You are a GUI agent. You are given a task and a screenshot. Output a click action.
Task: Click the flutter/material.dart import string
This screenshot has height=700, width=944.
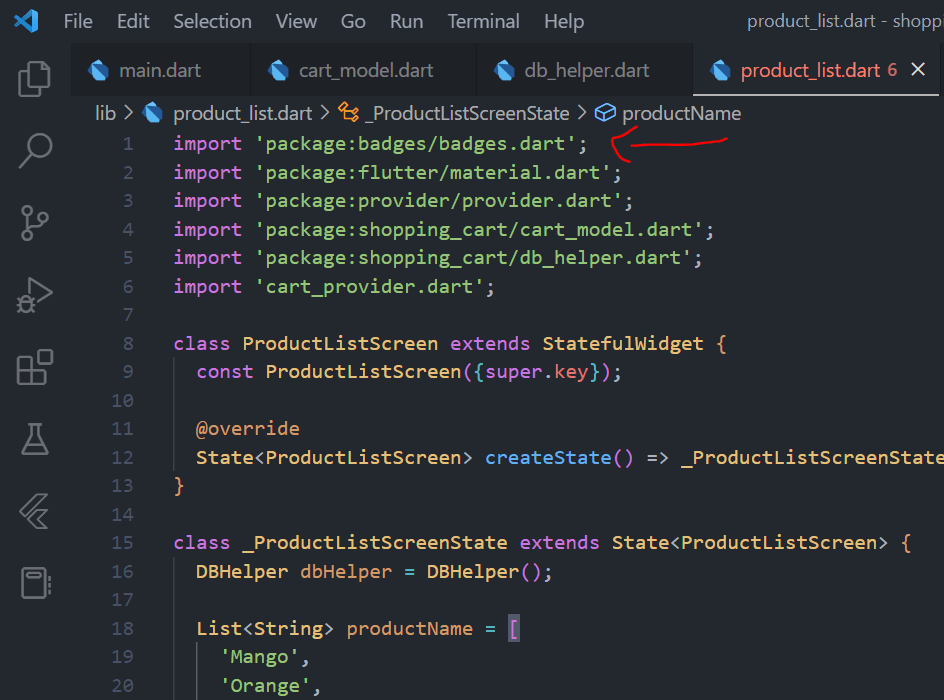[432, 173]
